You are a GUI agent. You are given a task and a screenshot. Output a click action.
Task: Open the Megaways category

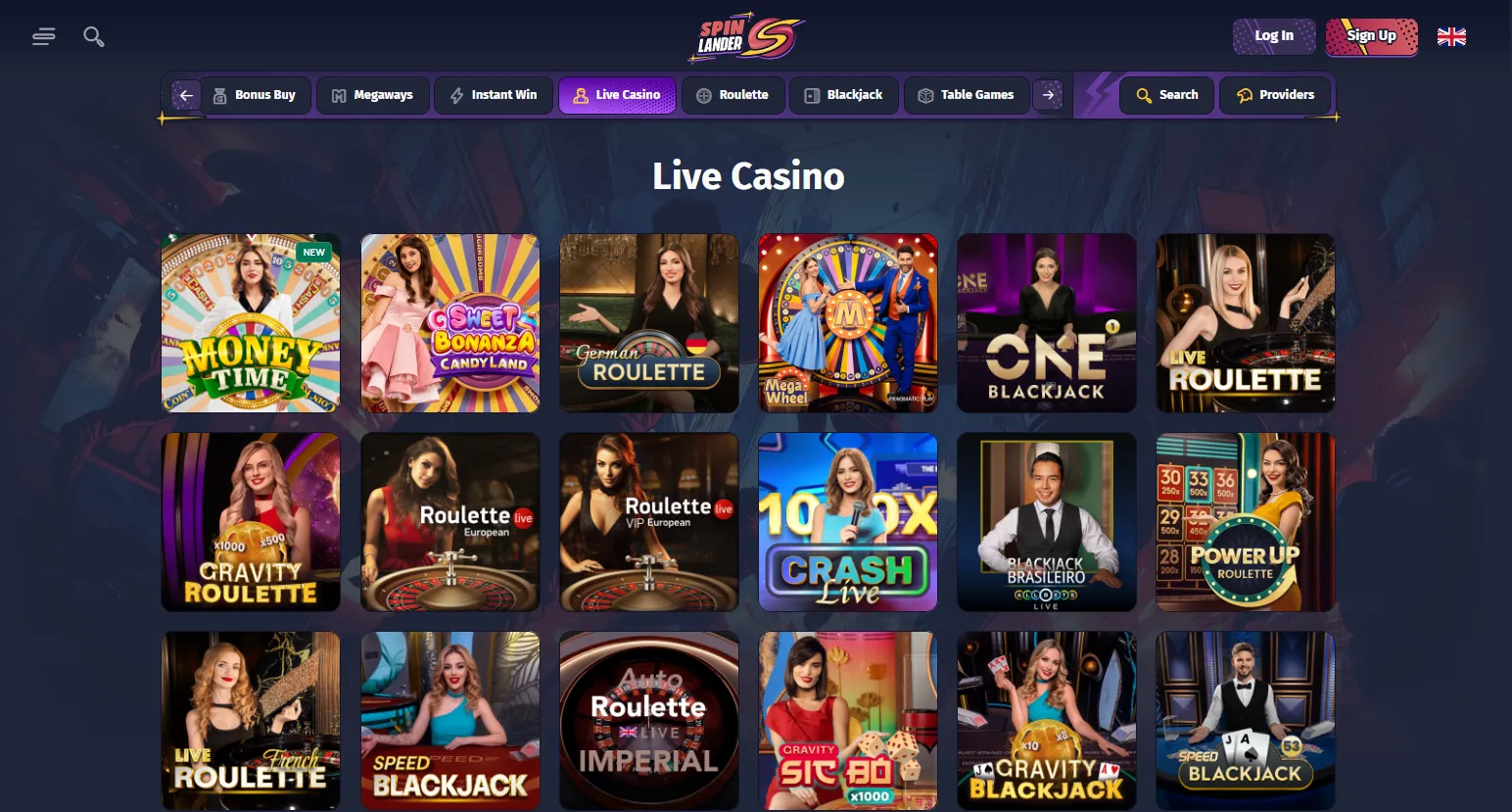[373, 95]
